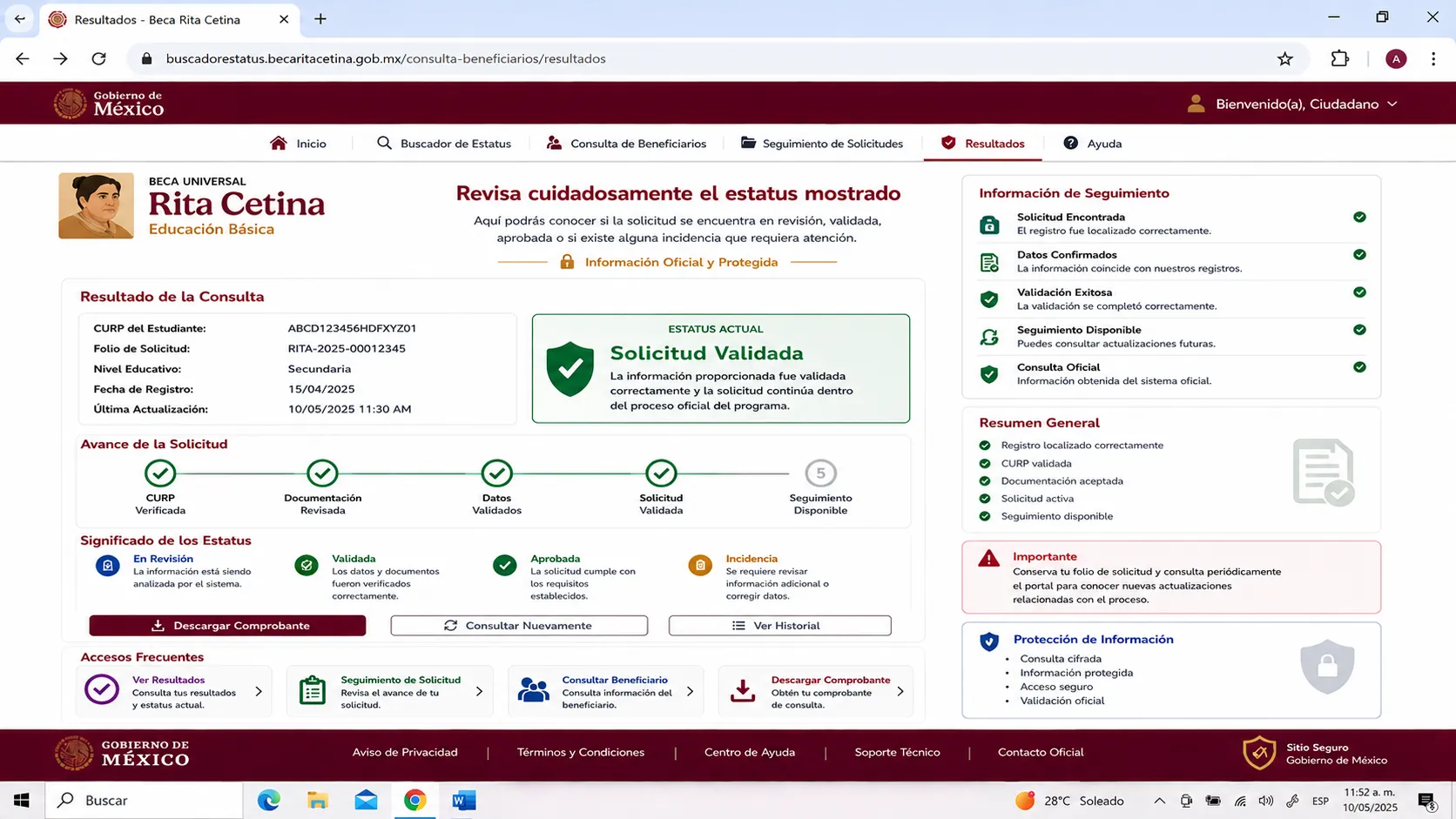Viewport: 1456px width, 819px height.
Task: Open the Ayuda tab
Action: tap(1093, 144)
